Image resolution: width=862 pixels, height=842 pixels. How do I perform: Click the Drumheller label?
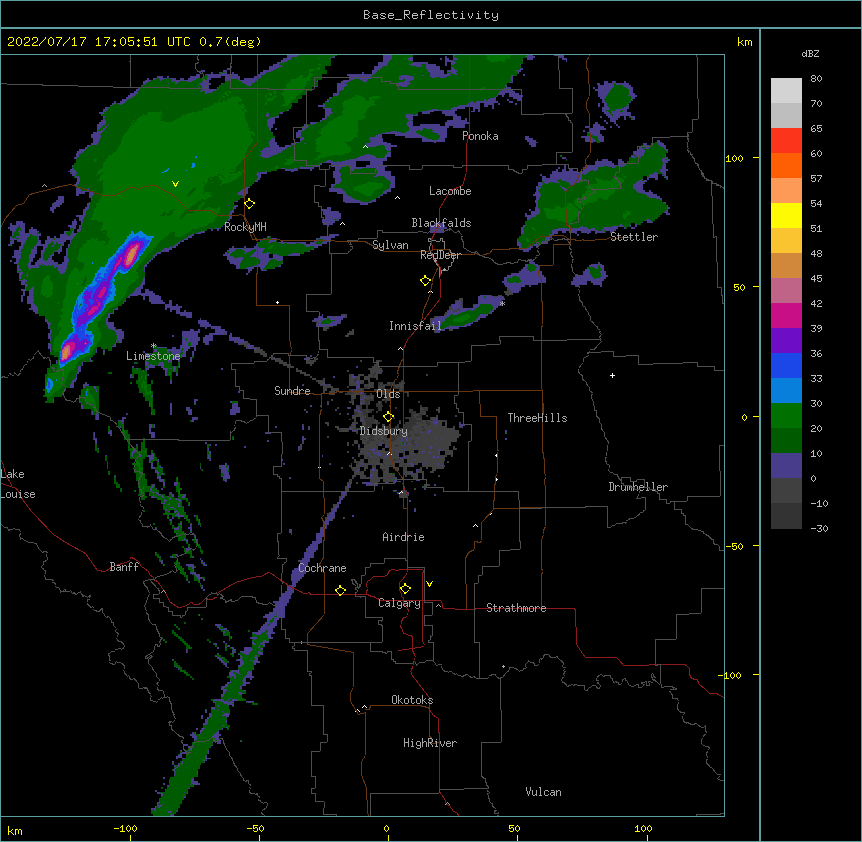point(638,487)
